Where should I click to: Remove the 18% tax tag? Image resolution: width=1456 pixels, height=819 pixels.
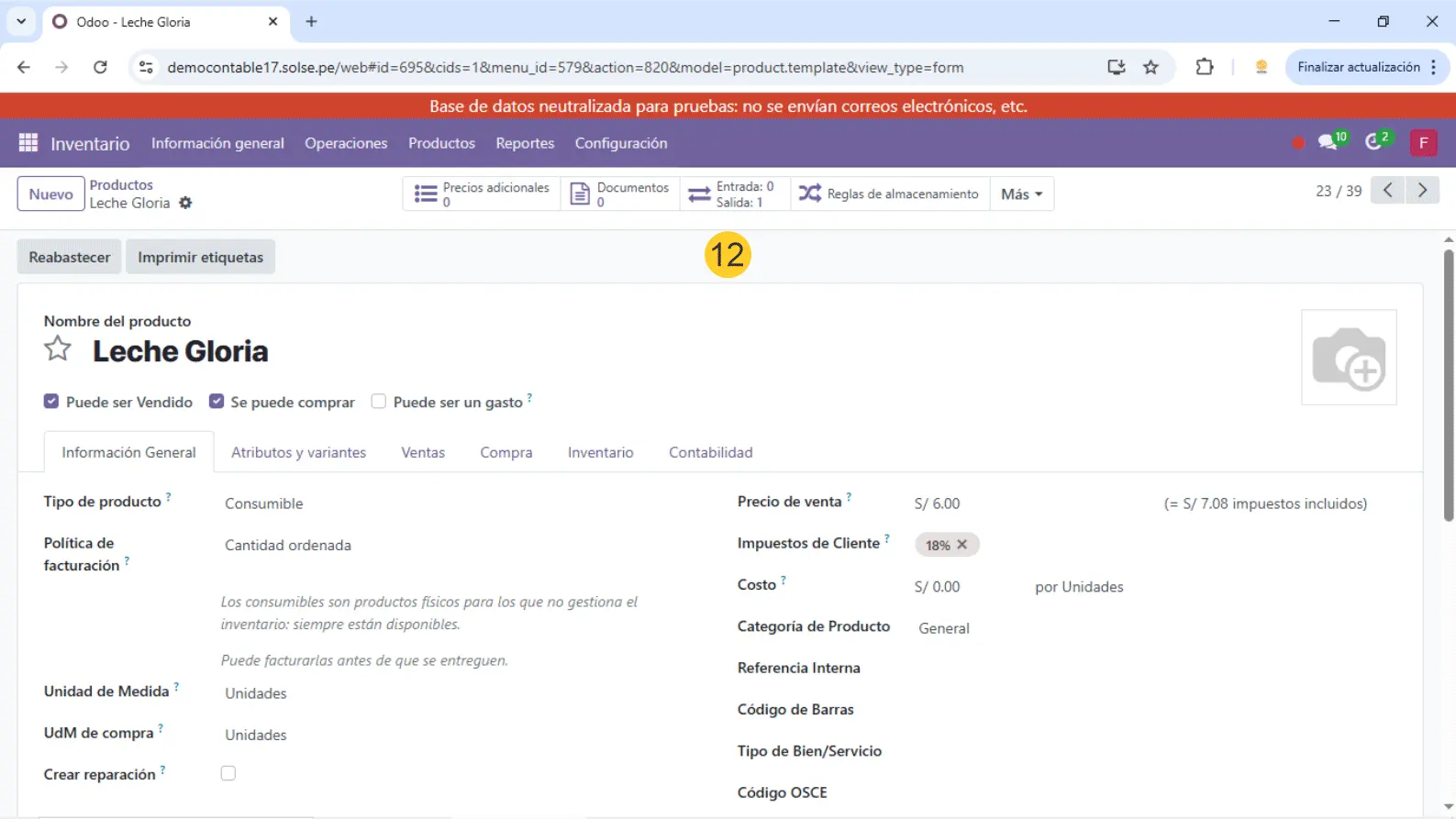click(x=961, y=545)
